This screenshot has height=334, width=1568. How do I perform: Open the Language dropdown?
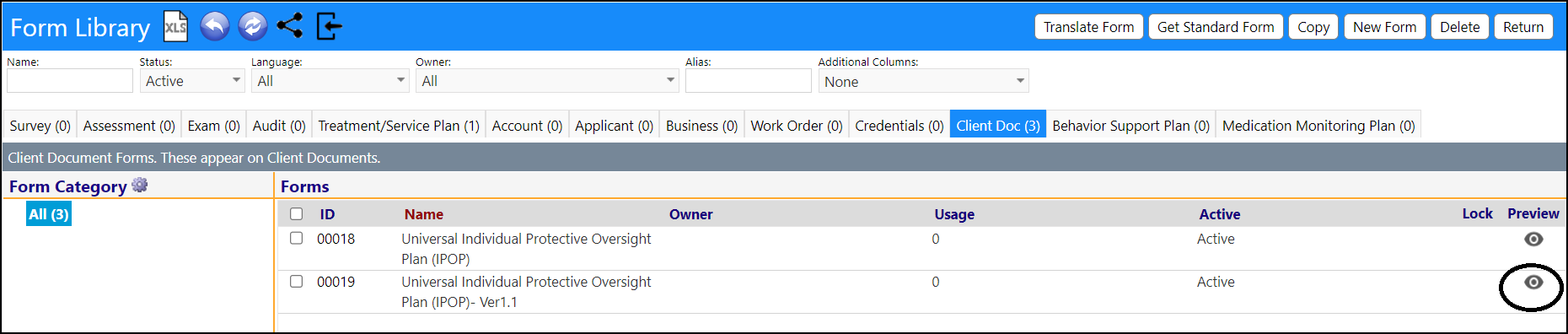coord(330,81)
